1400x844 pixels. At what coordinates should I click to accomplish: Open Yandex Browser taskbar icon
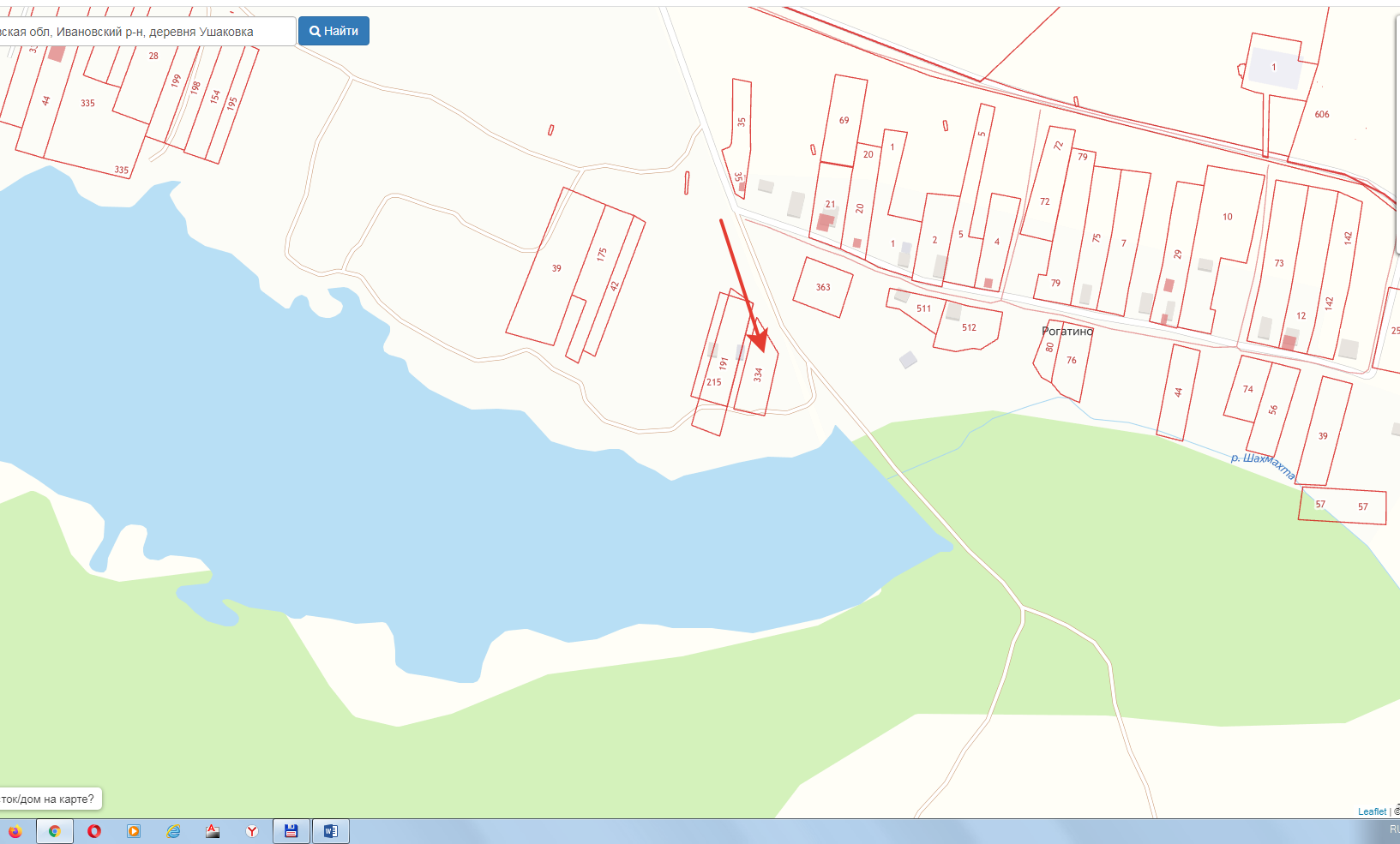coord(252,831)
